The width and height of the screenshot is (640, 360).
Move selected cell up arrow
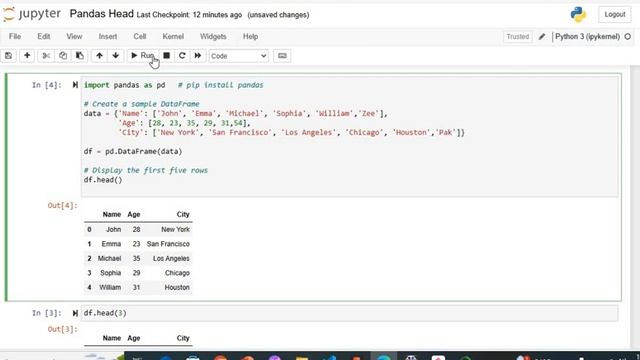pos(99,56)
